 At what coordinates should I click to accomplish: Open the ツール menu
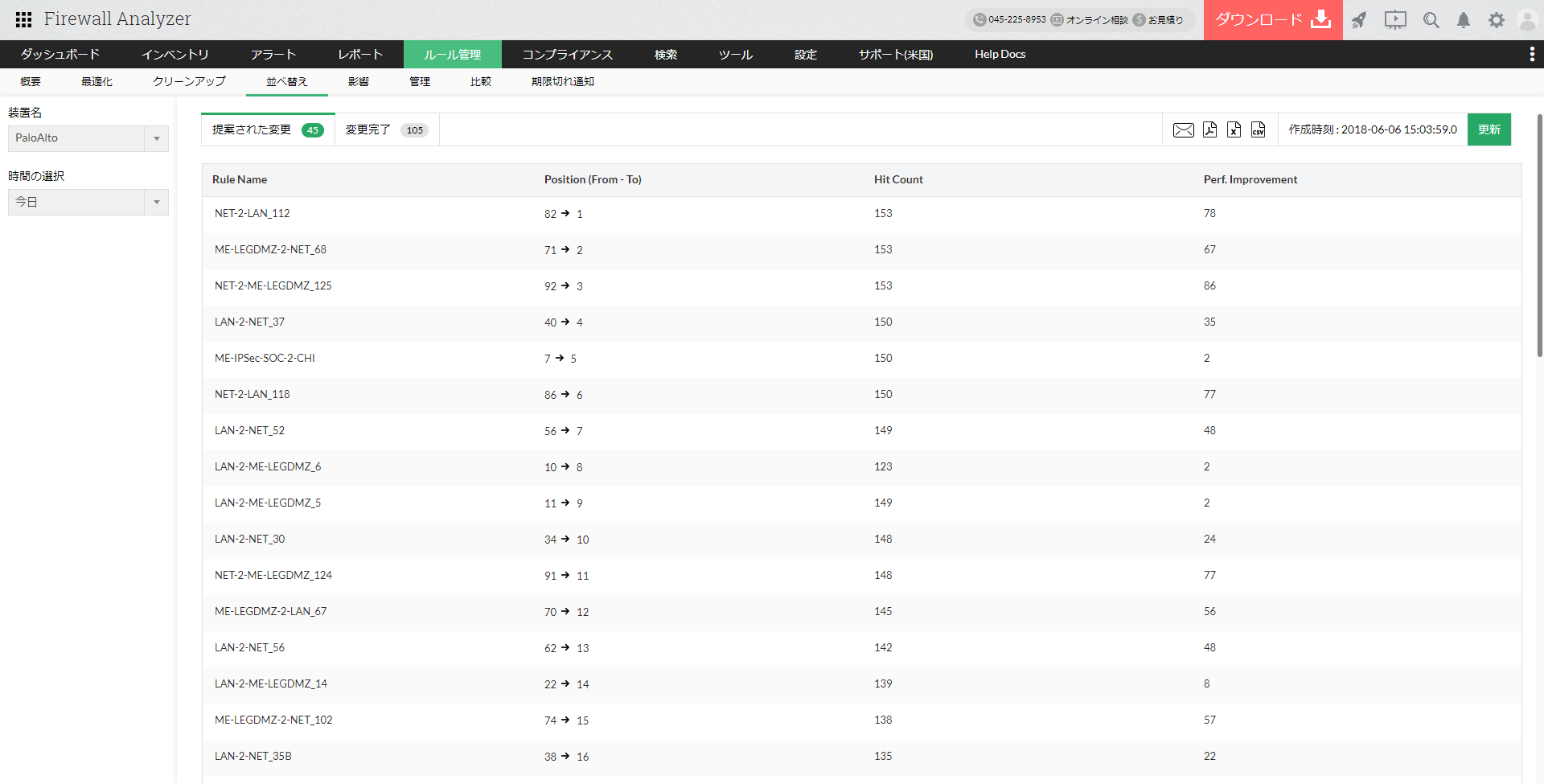tap(736, 54)
